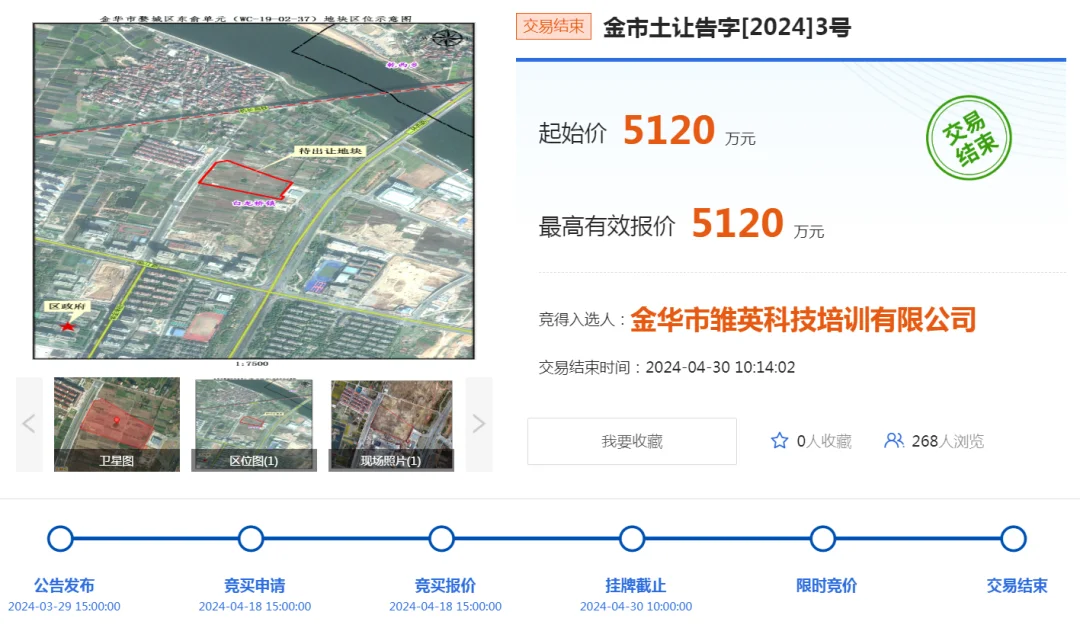This screenshot has width=1080, height=628.
Task: Select the 挂牌截止 timeline node
Action: [632, 538]
